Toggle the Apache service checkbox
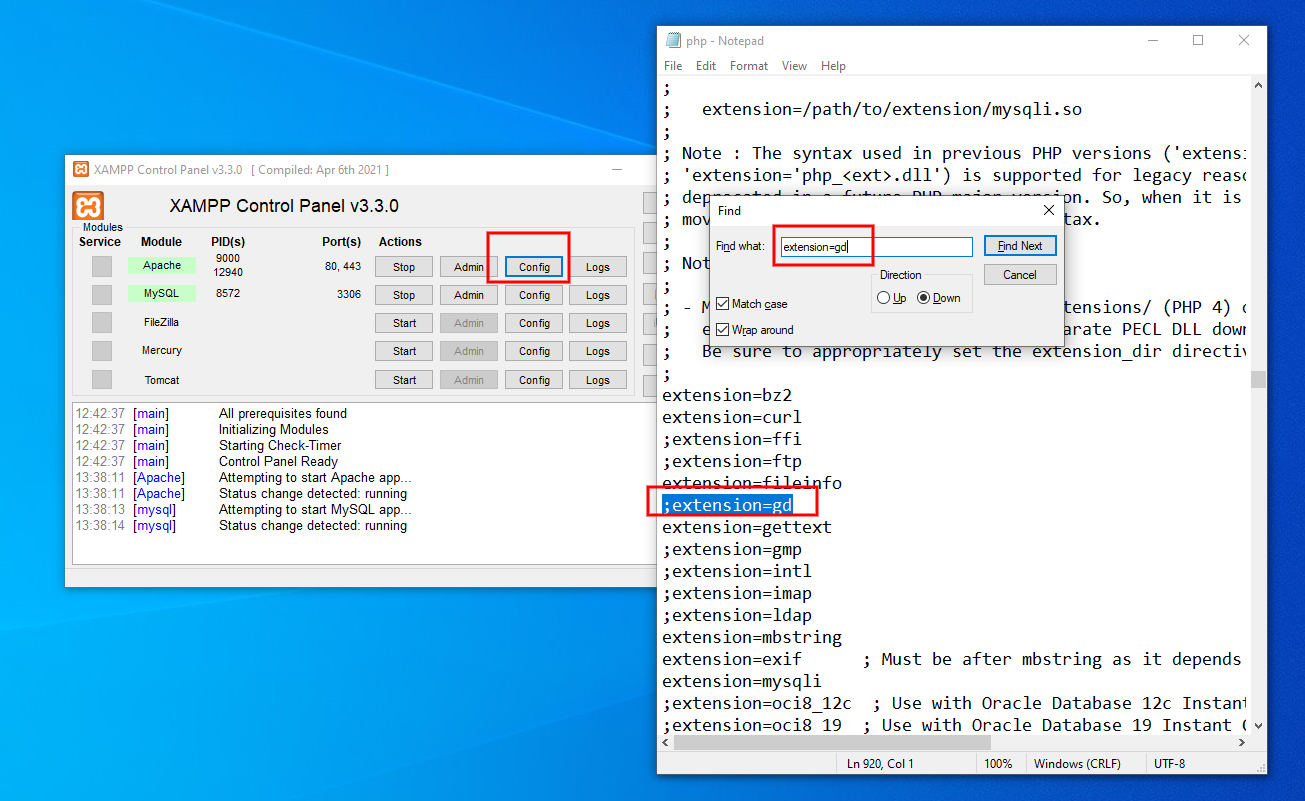This screenshot has width=1305, height=801. 100,265
